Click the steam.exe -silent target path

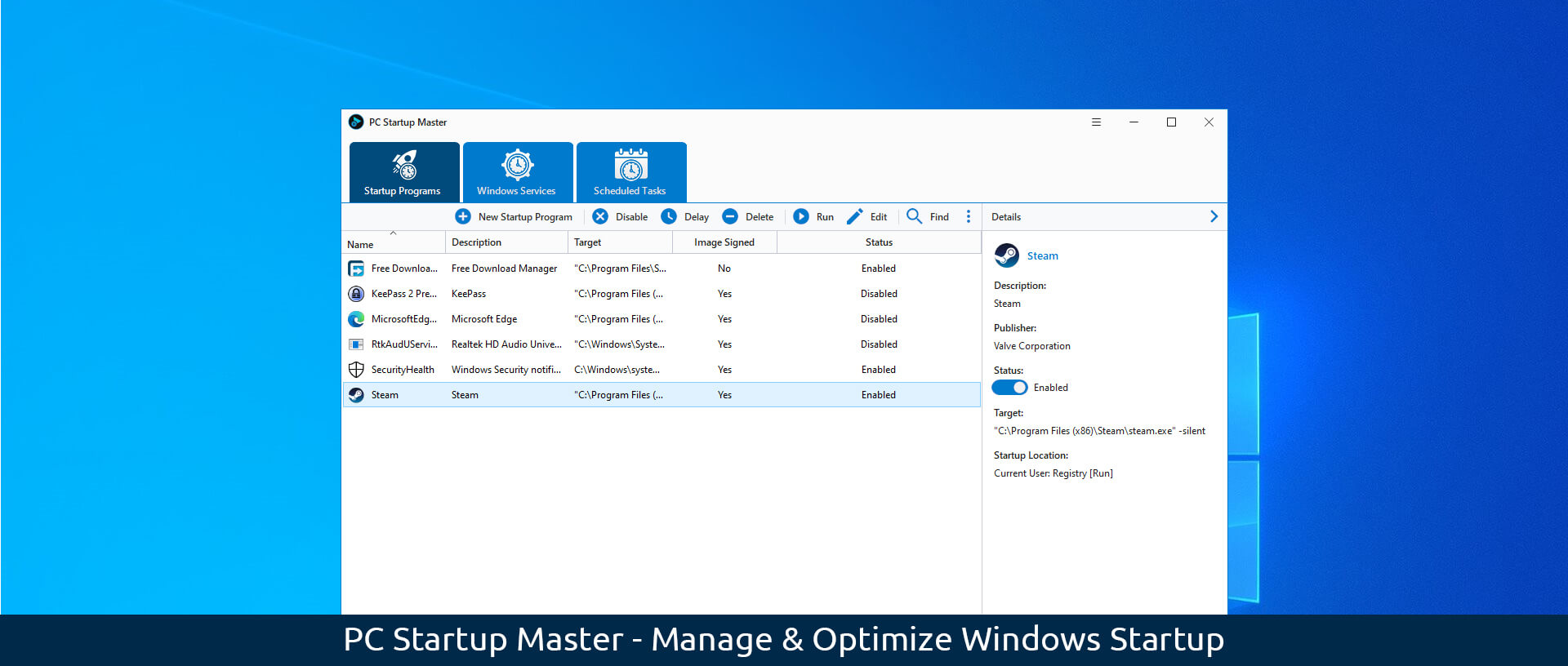coord(1099,431)
